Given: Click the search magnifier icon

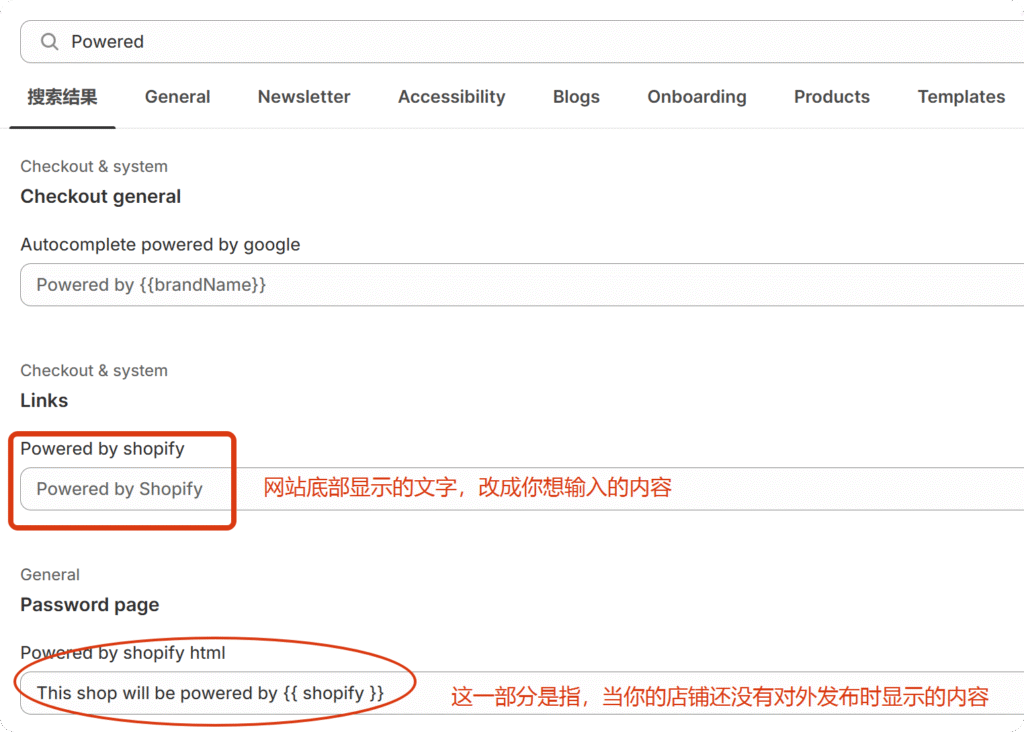Looking at the screenshot, I should point(50,42).
